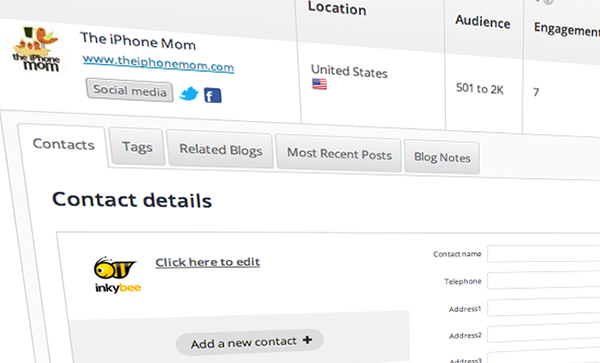Open www.theiphonemom.com link
The image size is (600, 363).
click(x=158, y=63)
